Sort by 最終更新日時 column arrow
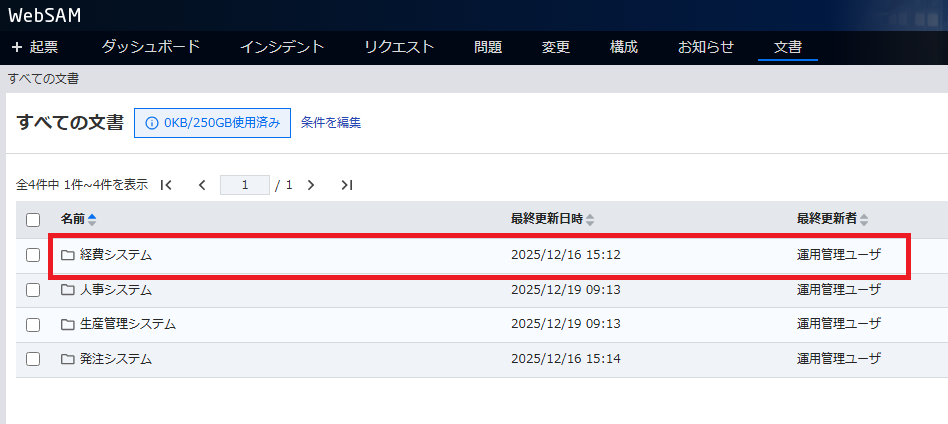Image resolution: width=948 pixels, height=424 pixels. click(x=590, y=219)
